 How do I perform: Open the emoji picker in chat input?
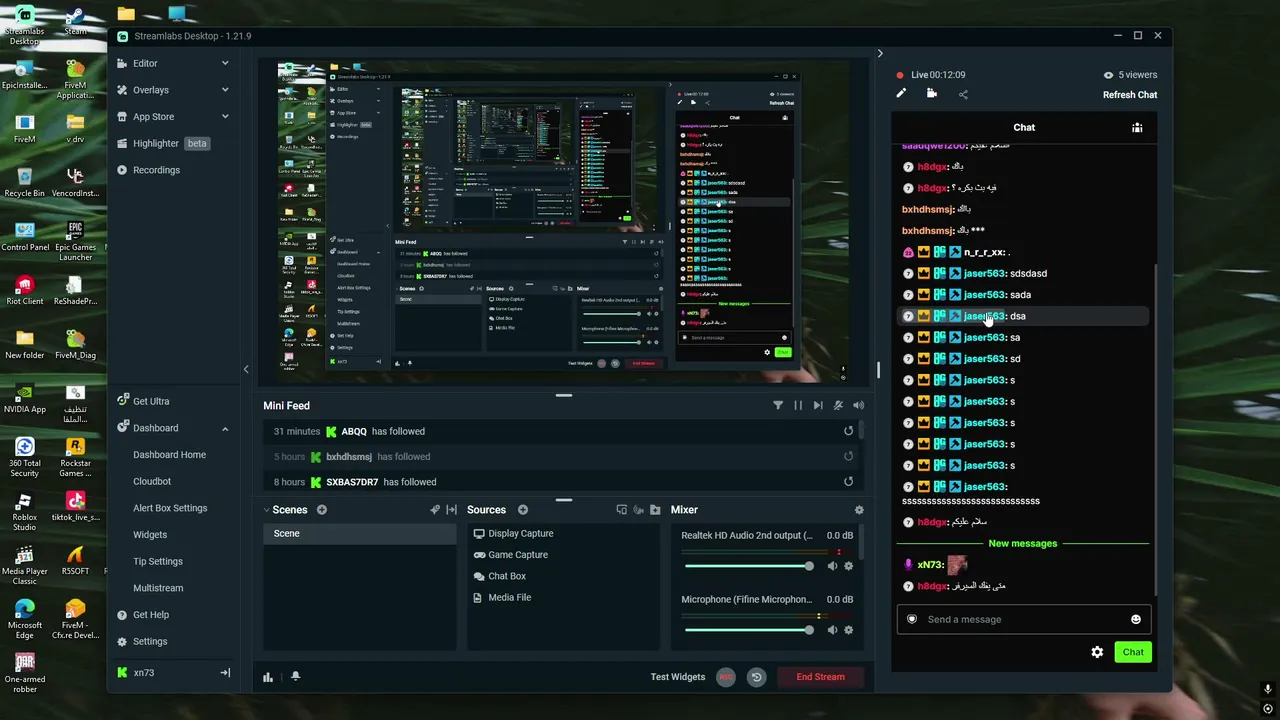(1136, 619)
